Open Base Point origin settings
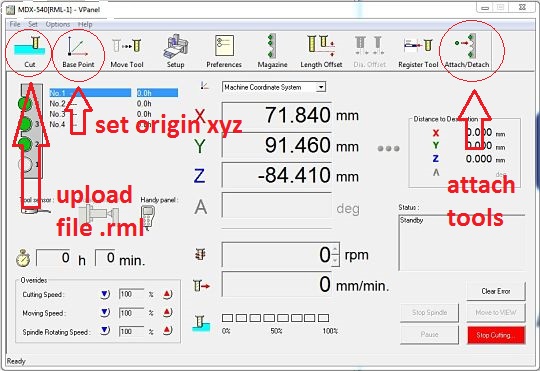The image size is (540, 371). click(x=78, y=51)
